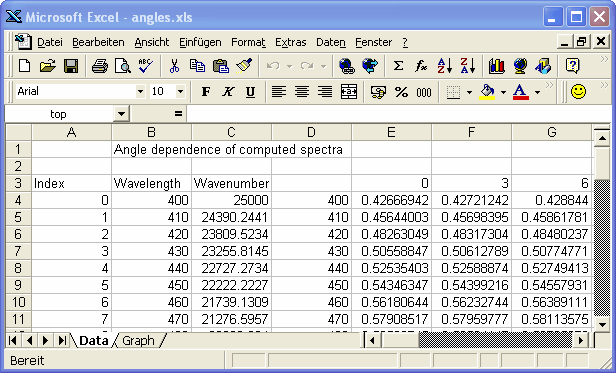Expand the font color dropdown arrow
616x373 pixels.
click(537, 92)
